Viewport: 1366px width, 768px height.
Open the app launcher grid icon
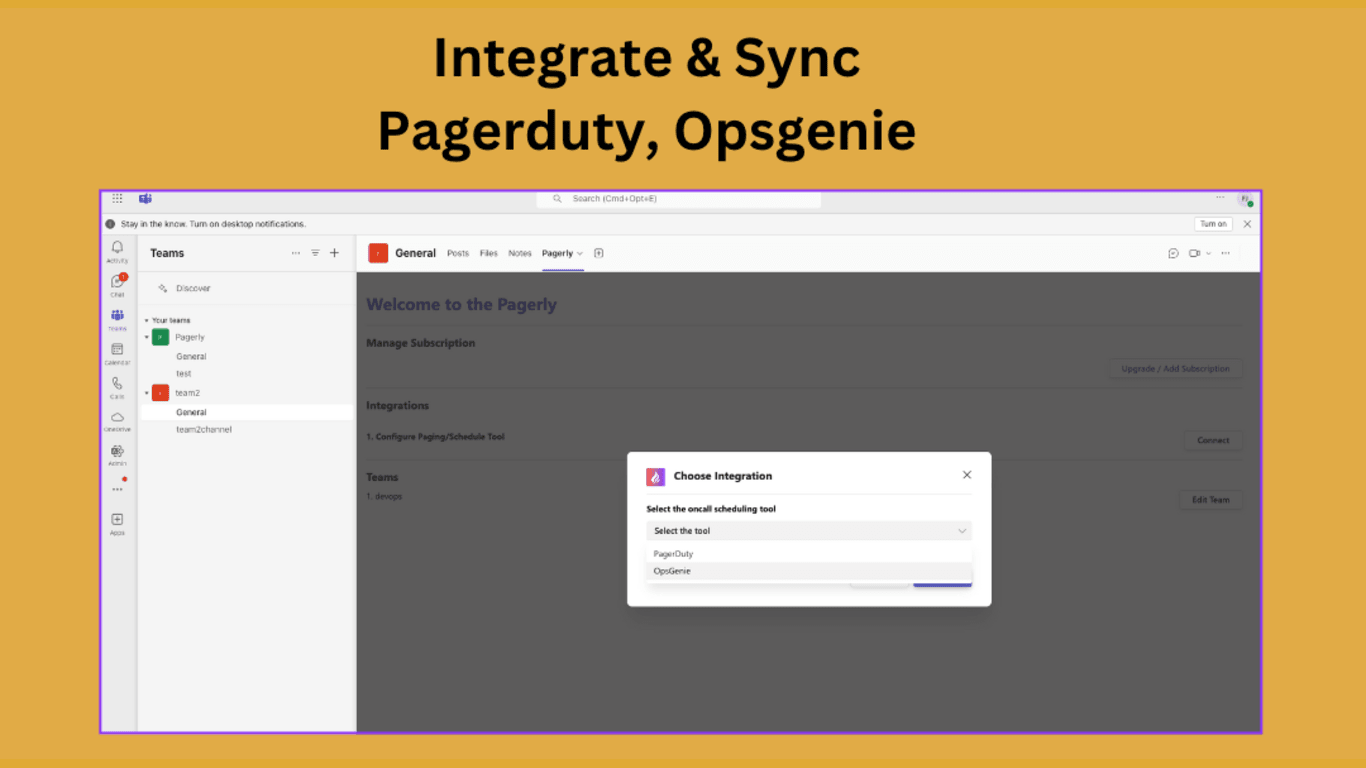(x=117, y=199)
